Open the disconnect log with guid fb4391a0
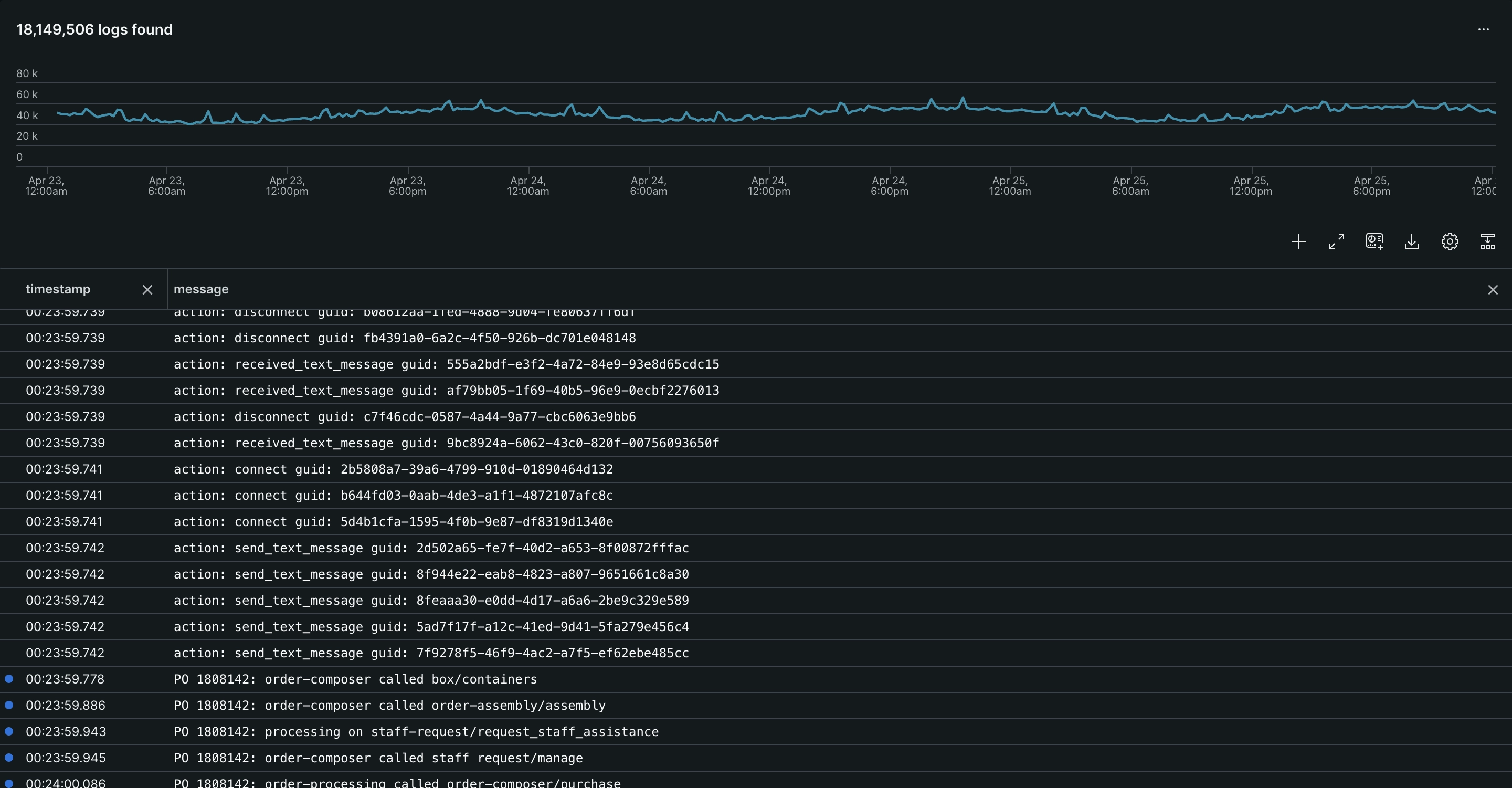This screenshot has width=1512, height=788. tap(405, 338)
